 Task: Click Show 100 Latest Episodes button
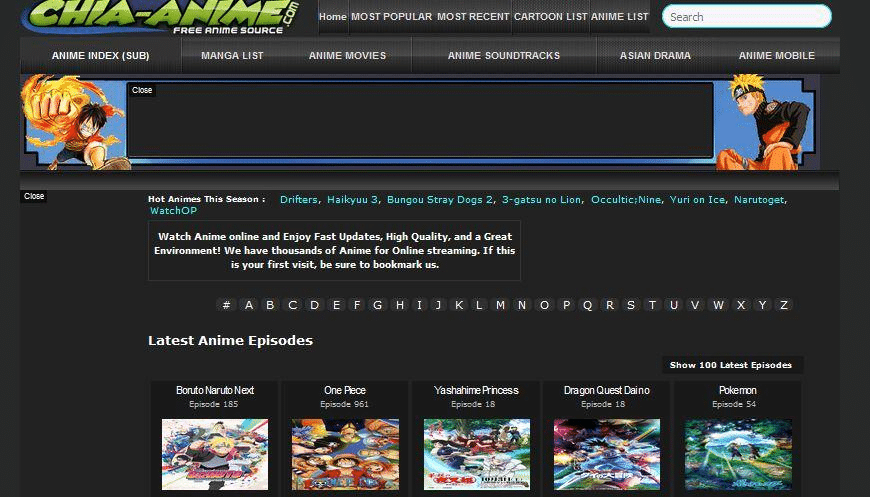[731, 365]
